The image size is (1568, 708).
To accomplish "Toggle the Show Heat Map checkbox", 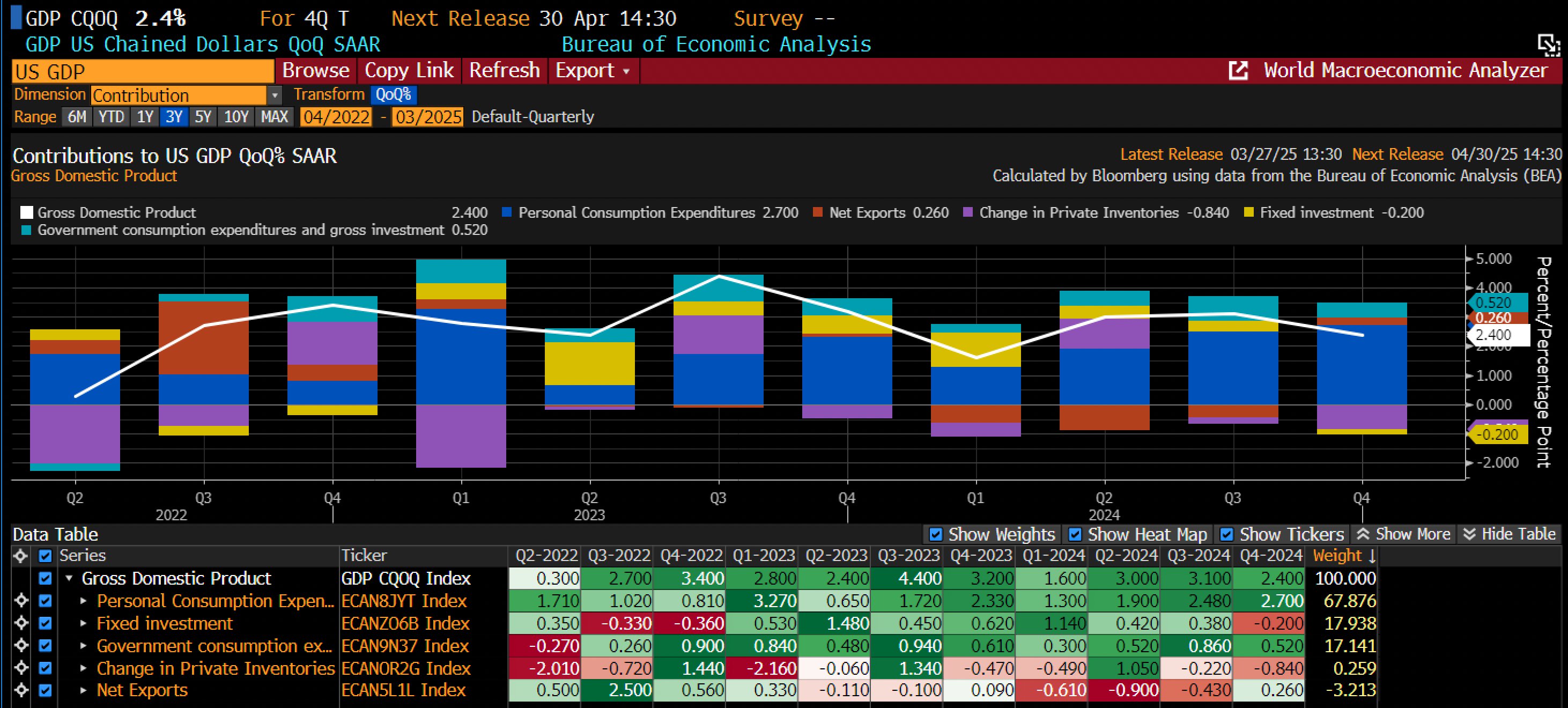I will (1075, 535).
